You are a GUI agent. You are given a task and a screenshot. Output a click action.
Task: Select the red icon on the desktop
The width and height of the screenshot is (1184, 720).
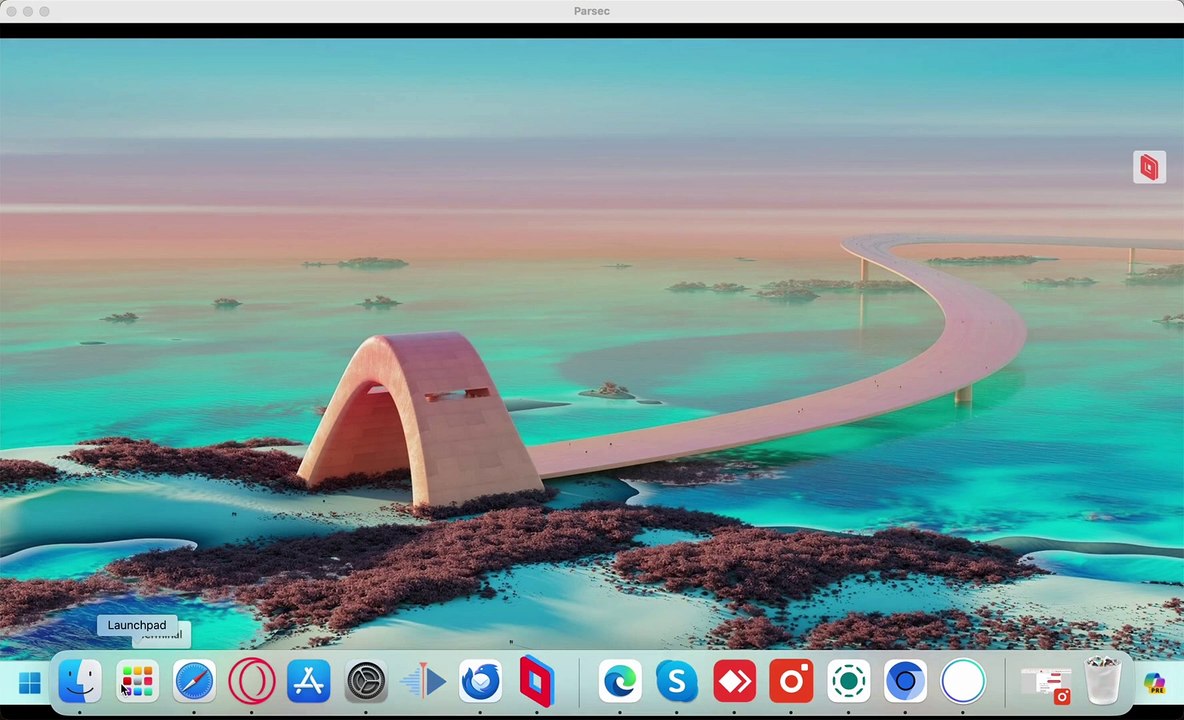click(x=1149, y=167)
